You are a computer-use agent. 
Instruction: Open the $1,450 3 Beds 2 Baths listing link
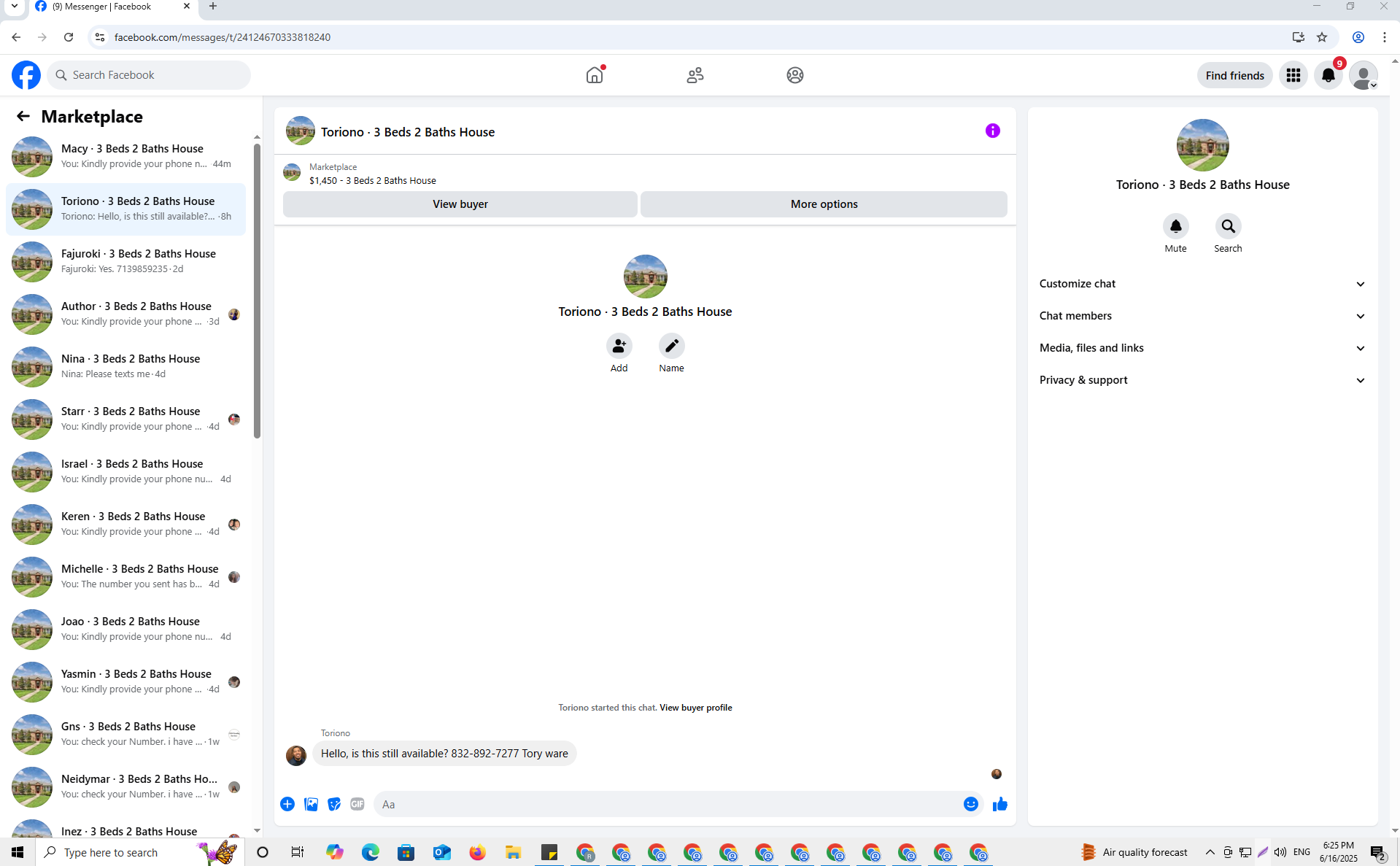tap(372, 181)
